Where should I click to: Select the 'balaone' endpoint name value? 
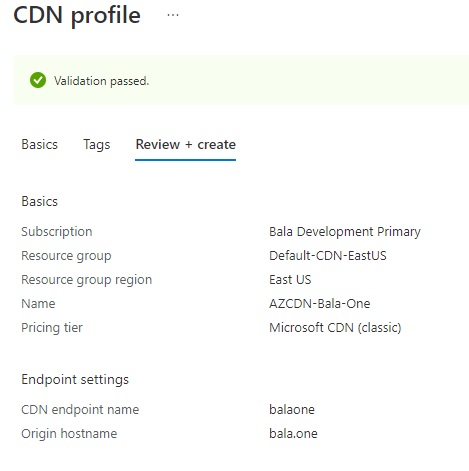[x=292, y=410]
